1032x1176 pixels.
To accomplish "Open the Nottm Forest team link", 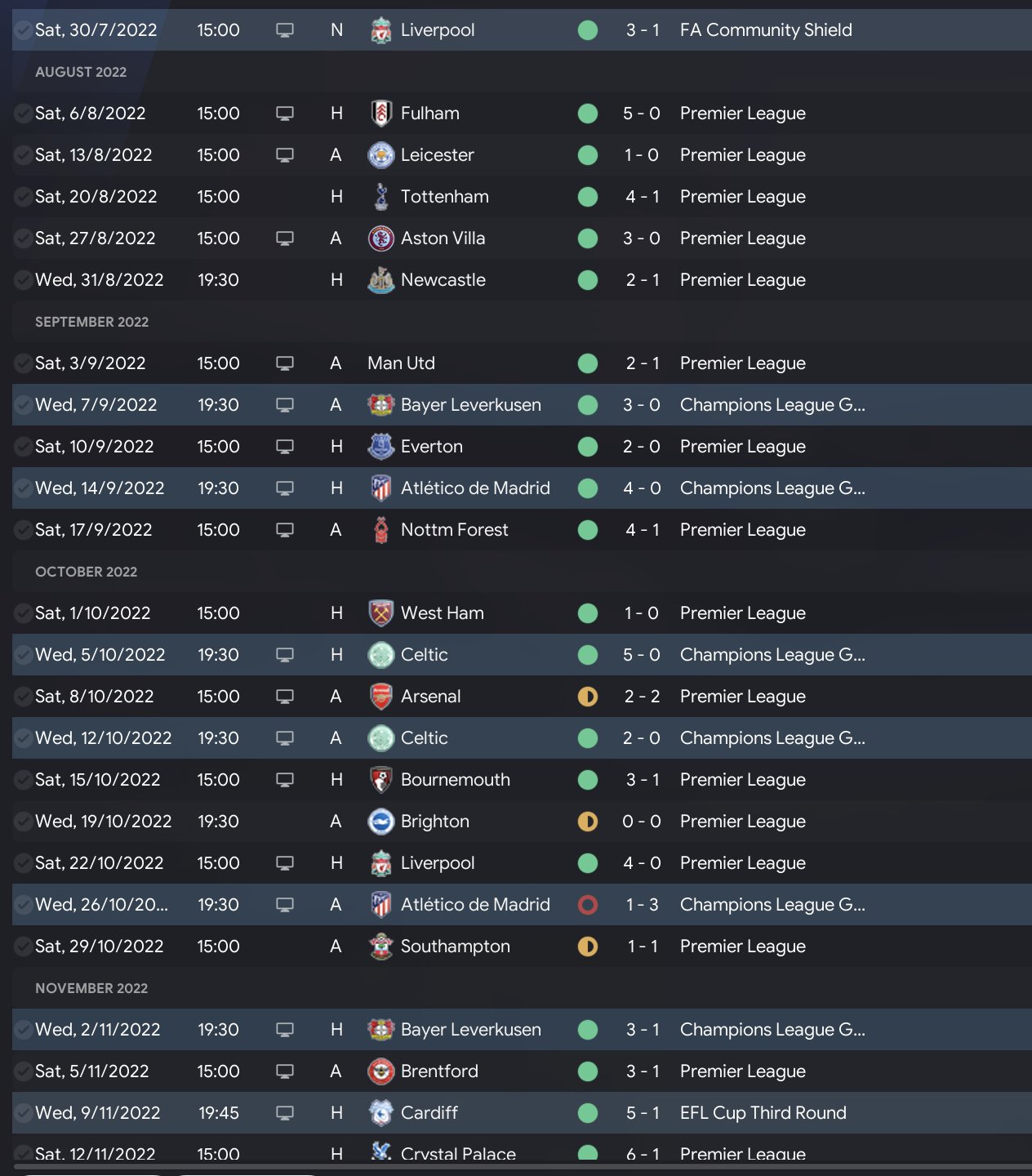I will (x=454, y=530).
